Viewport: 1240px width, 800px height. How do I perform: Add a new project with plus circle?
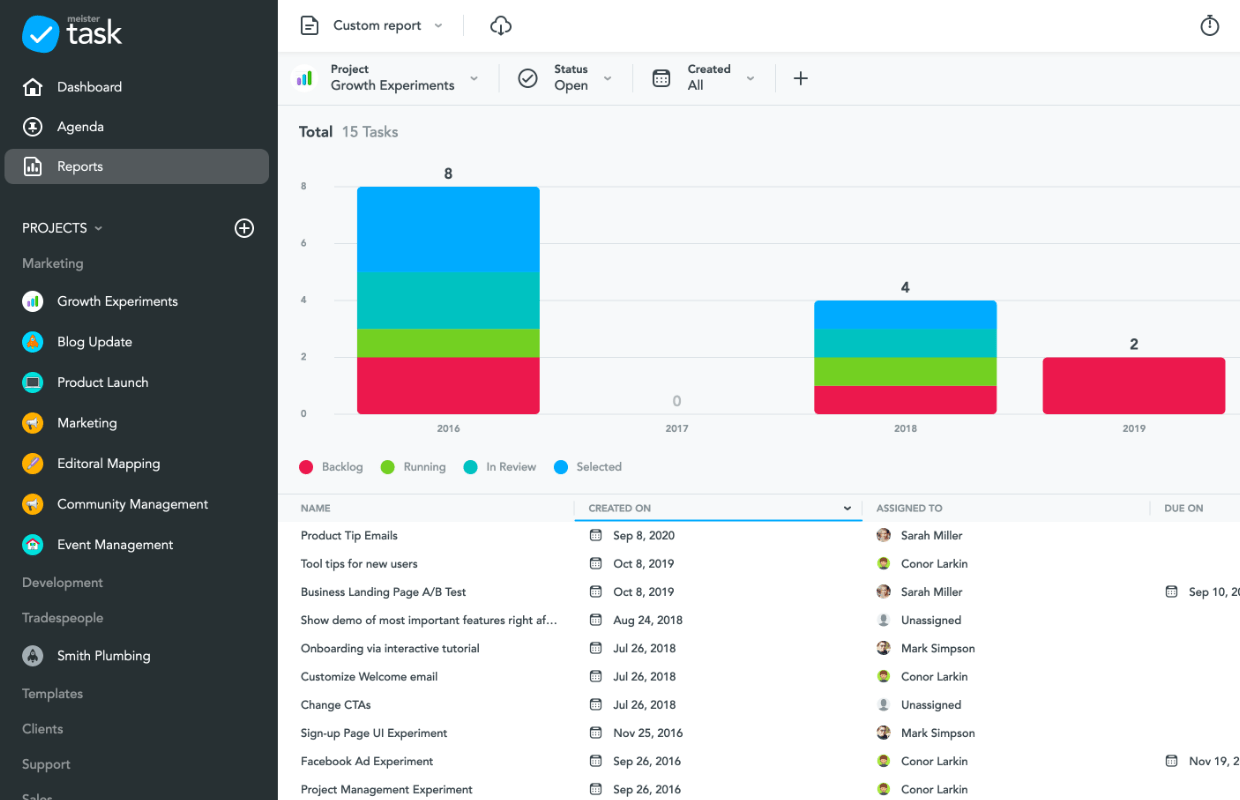click(244, 228)
